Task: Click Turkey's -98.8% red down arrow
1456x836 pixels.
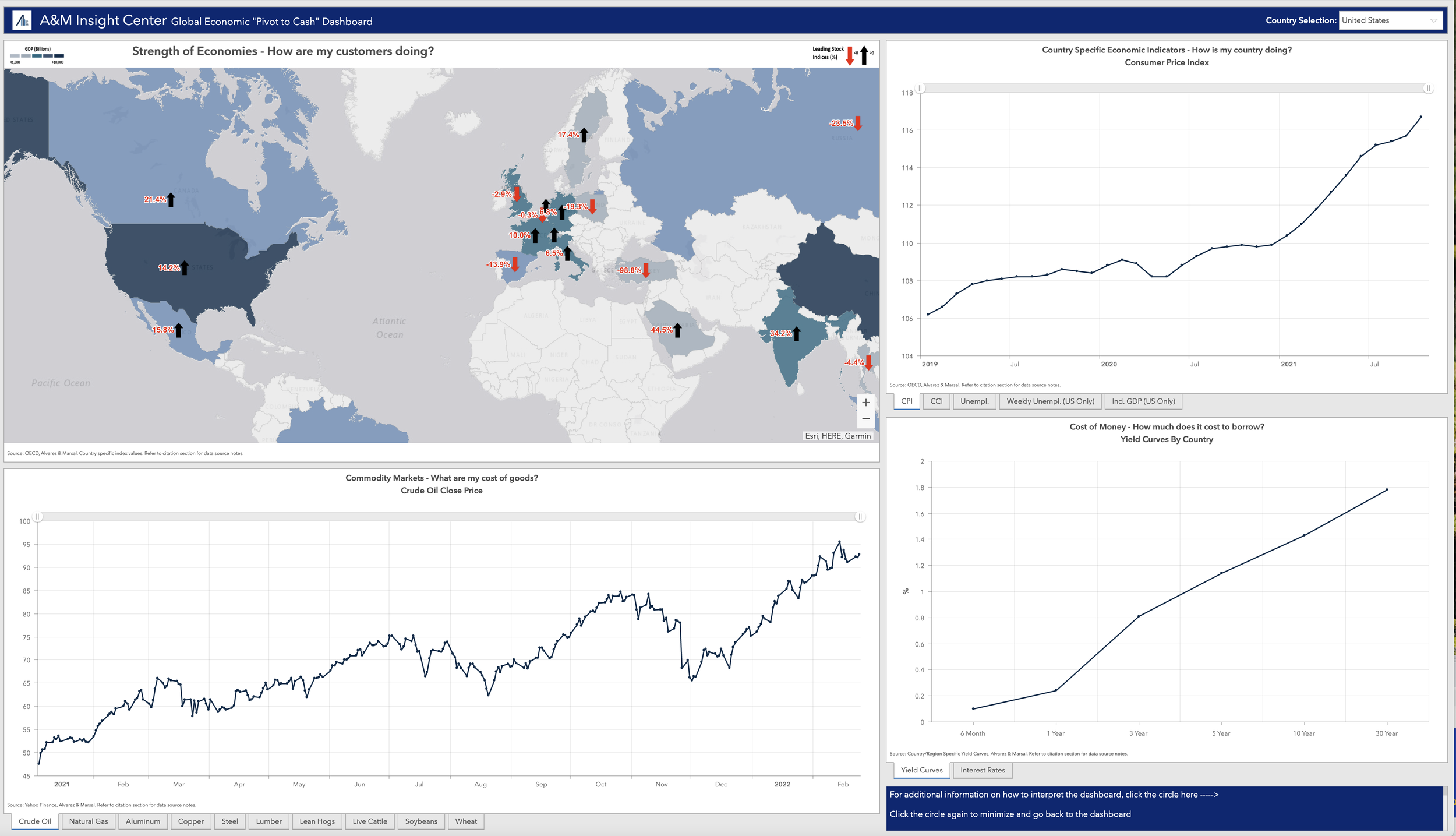Action: 645,270
